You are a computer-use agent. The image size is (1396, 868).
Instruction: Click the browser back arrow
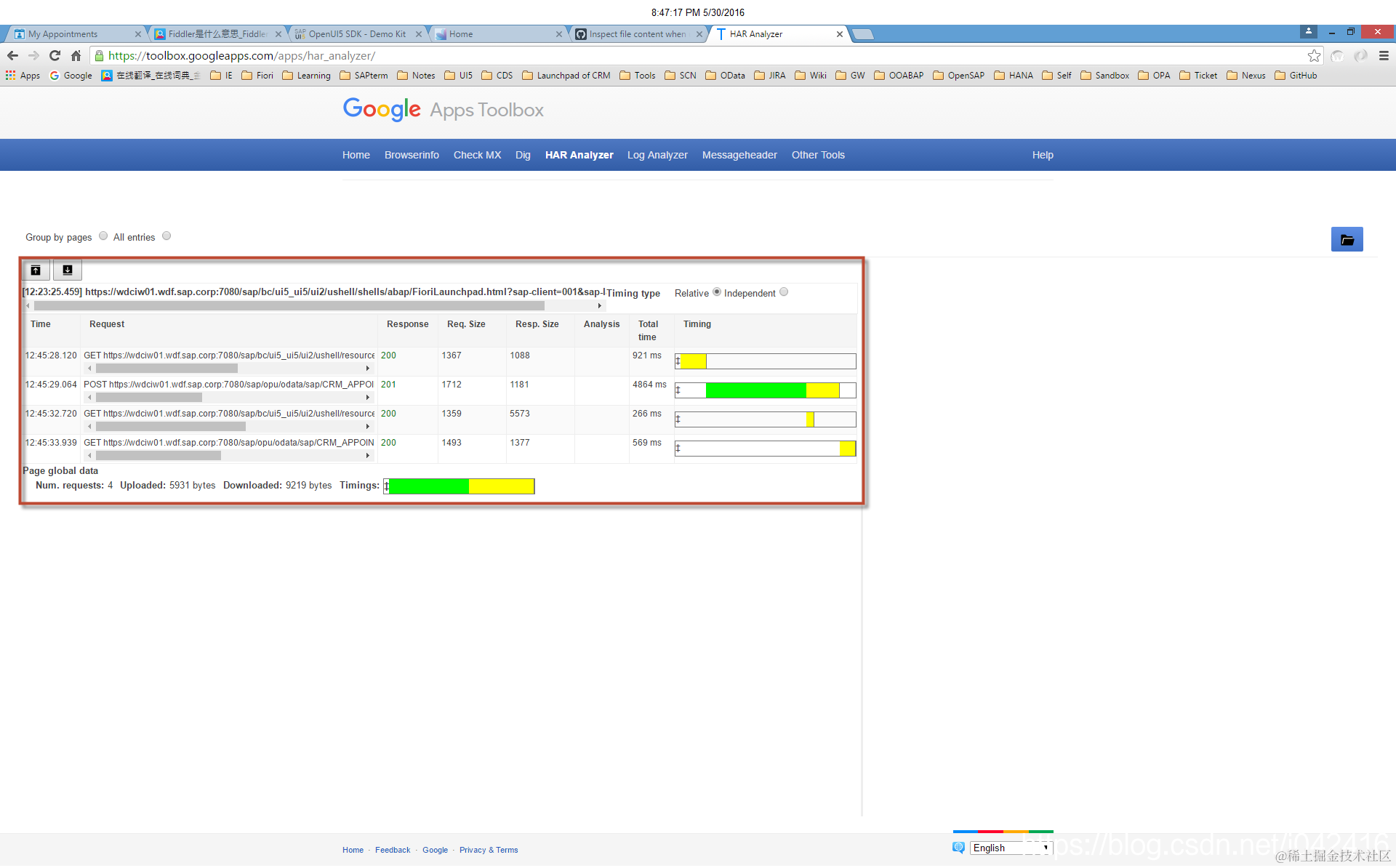click(12, 56)
